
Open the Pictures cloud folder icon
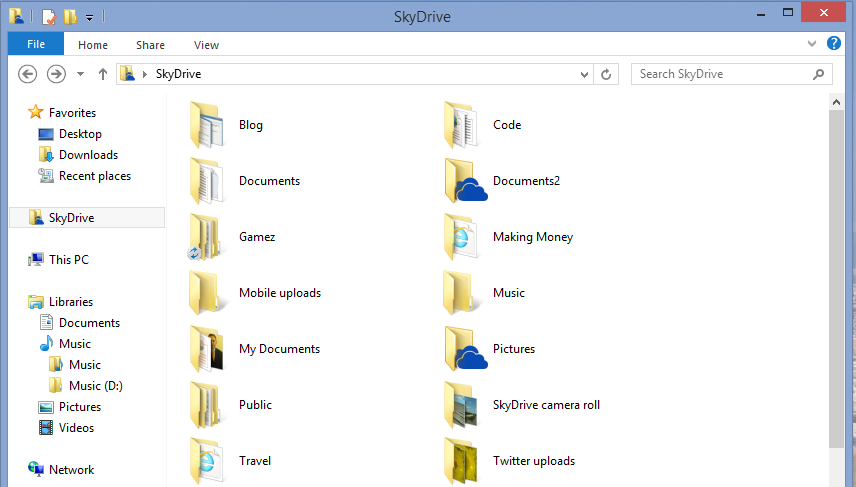(x=465, y=349)
